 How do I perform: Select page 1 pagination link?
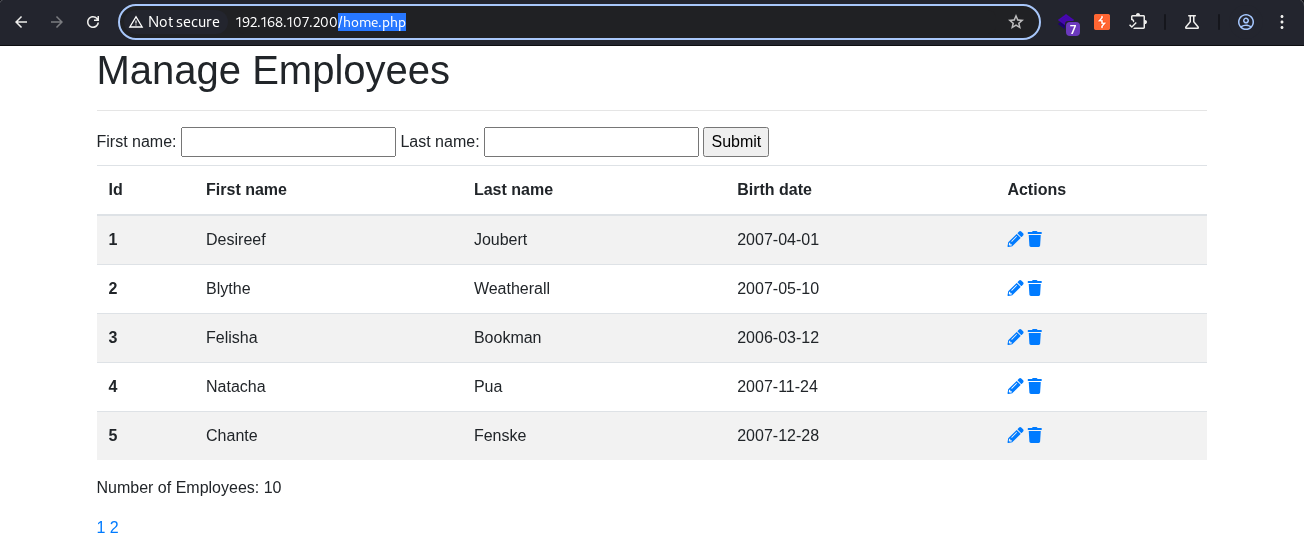tap(101, 528)
